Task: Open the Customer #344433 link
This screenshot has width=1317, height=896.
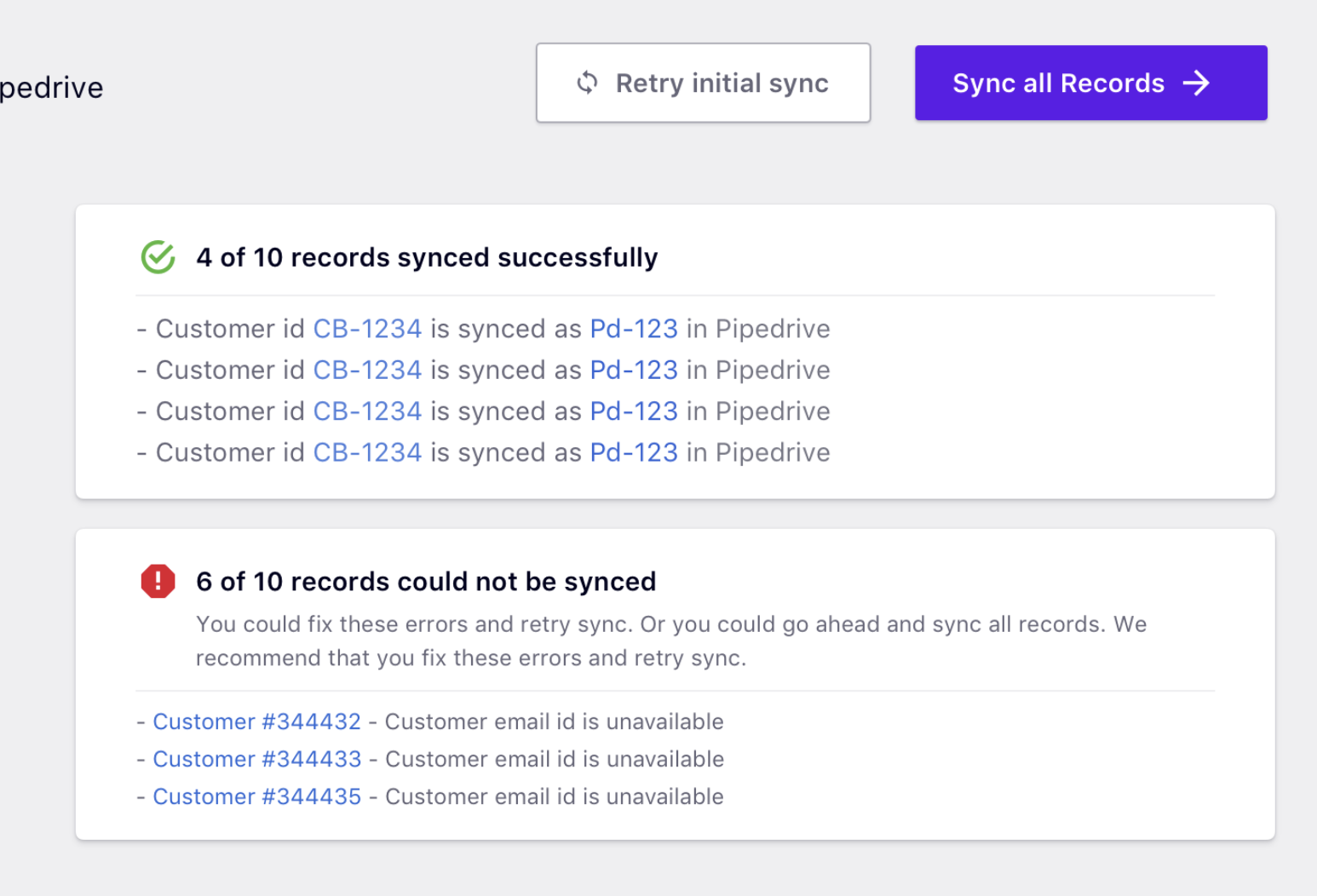Action: pyautogui.click(x=256, y=759)
